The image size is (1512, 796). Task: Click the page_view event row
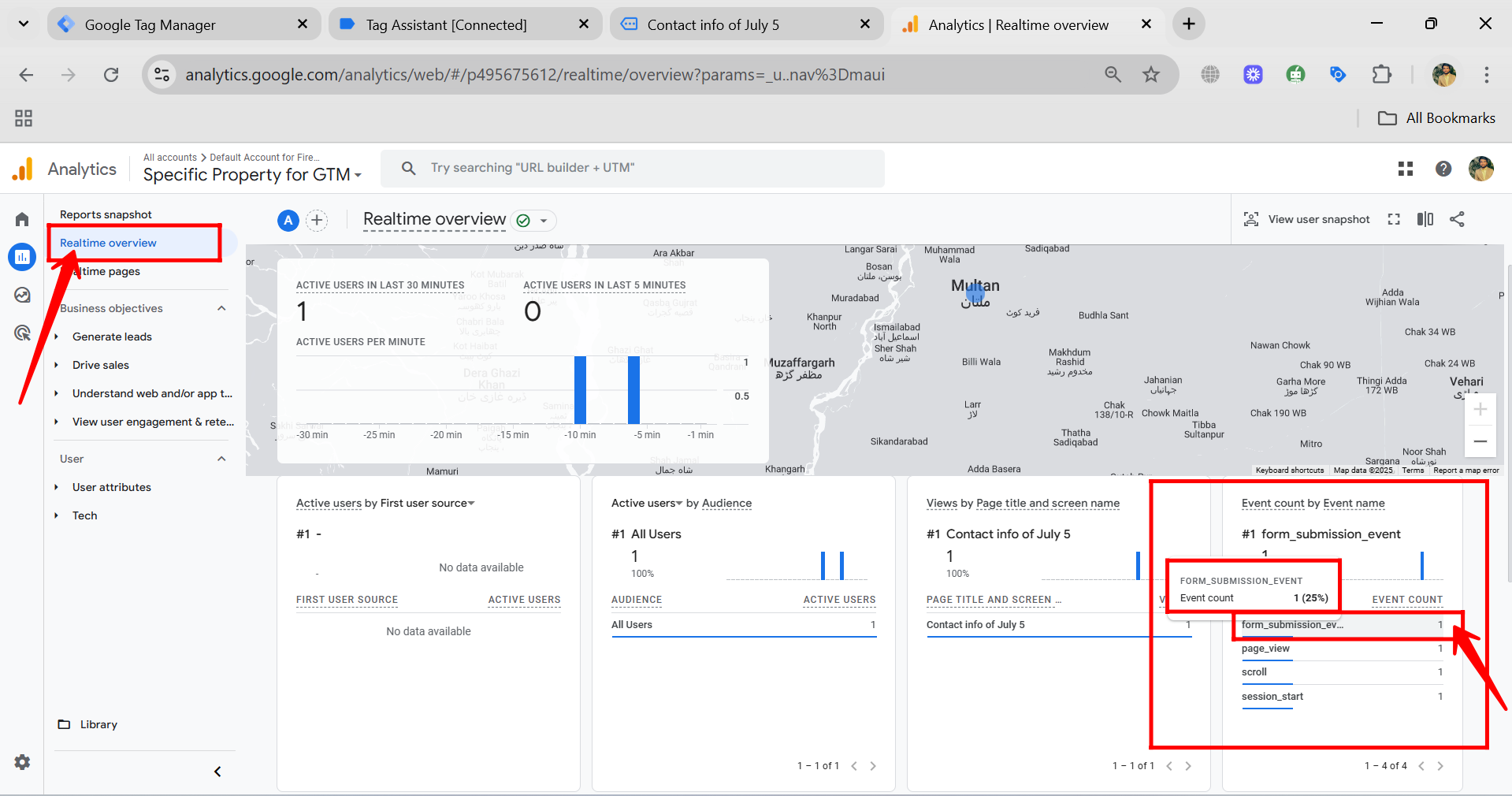pyautogui.click(x=1343, y=649)
